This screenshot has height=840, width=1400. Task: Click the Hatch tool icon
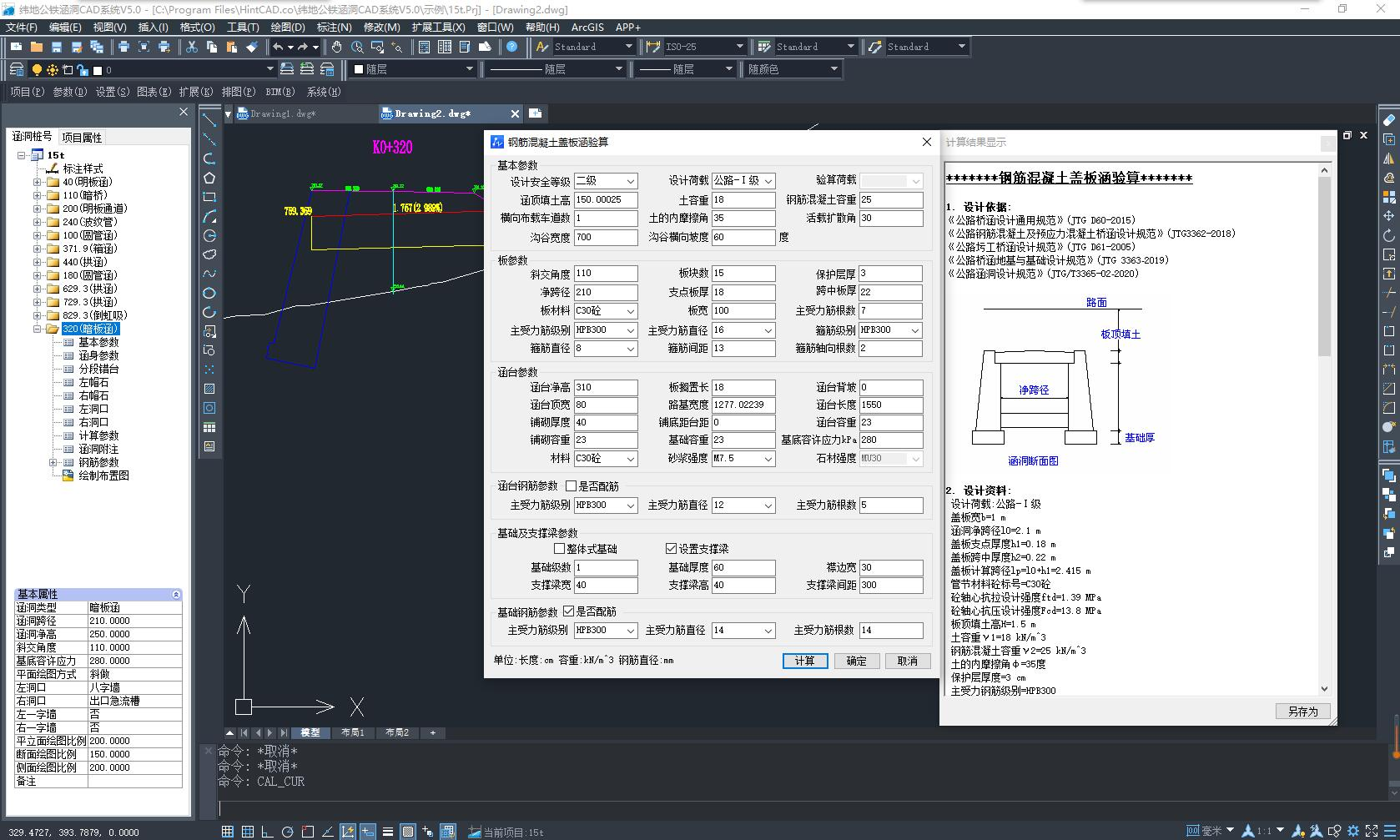point(209,389)
